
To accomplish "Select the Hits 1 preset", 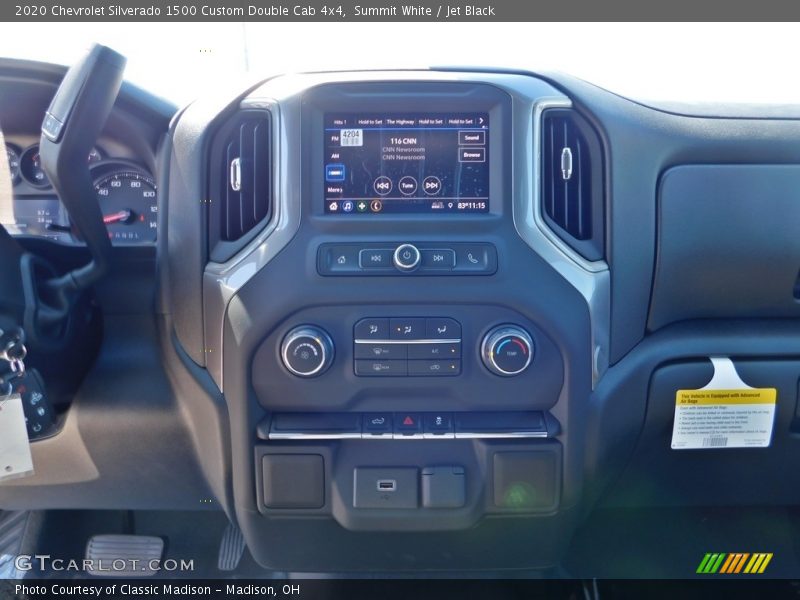I will click(340, 122).
